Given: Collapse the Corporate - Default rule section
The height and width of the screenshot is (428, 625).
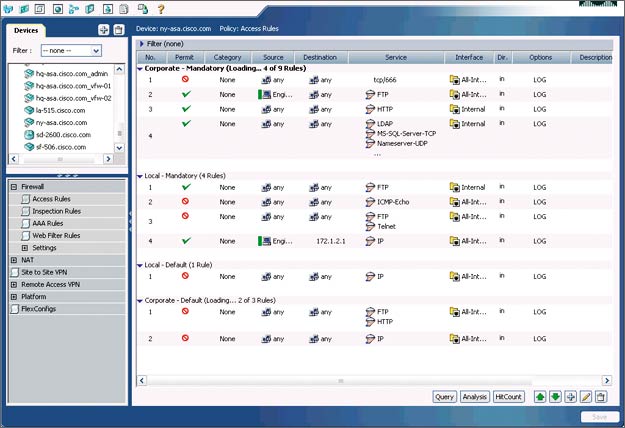Looking at the screenshot, I should click(140, 301).
